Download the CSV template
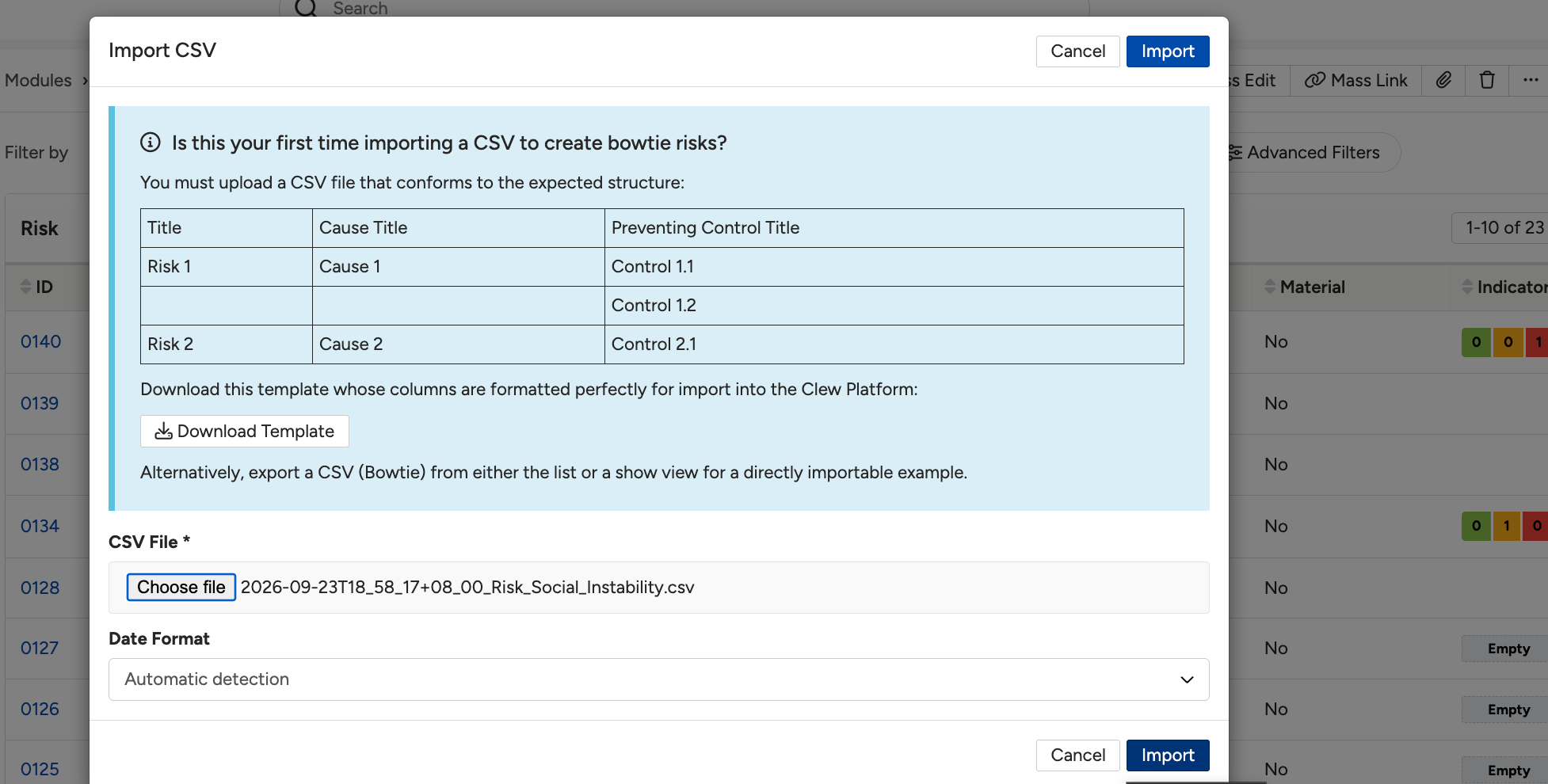The width and height of the screenshot is (1548, 784). tap(245, 431)
